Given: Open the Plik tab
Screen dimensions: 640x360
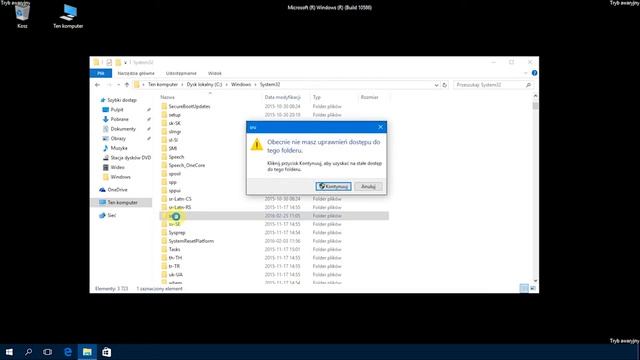Looking at the screenshot, I should coord(101,73).
